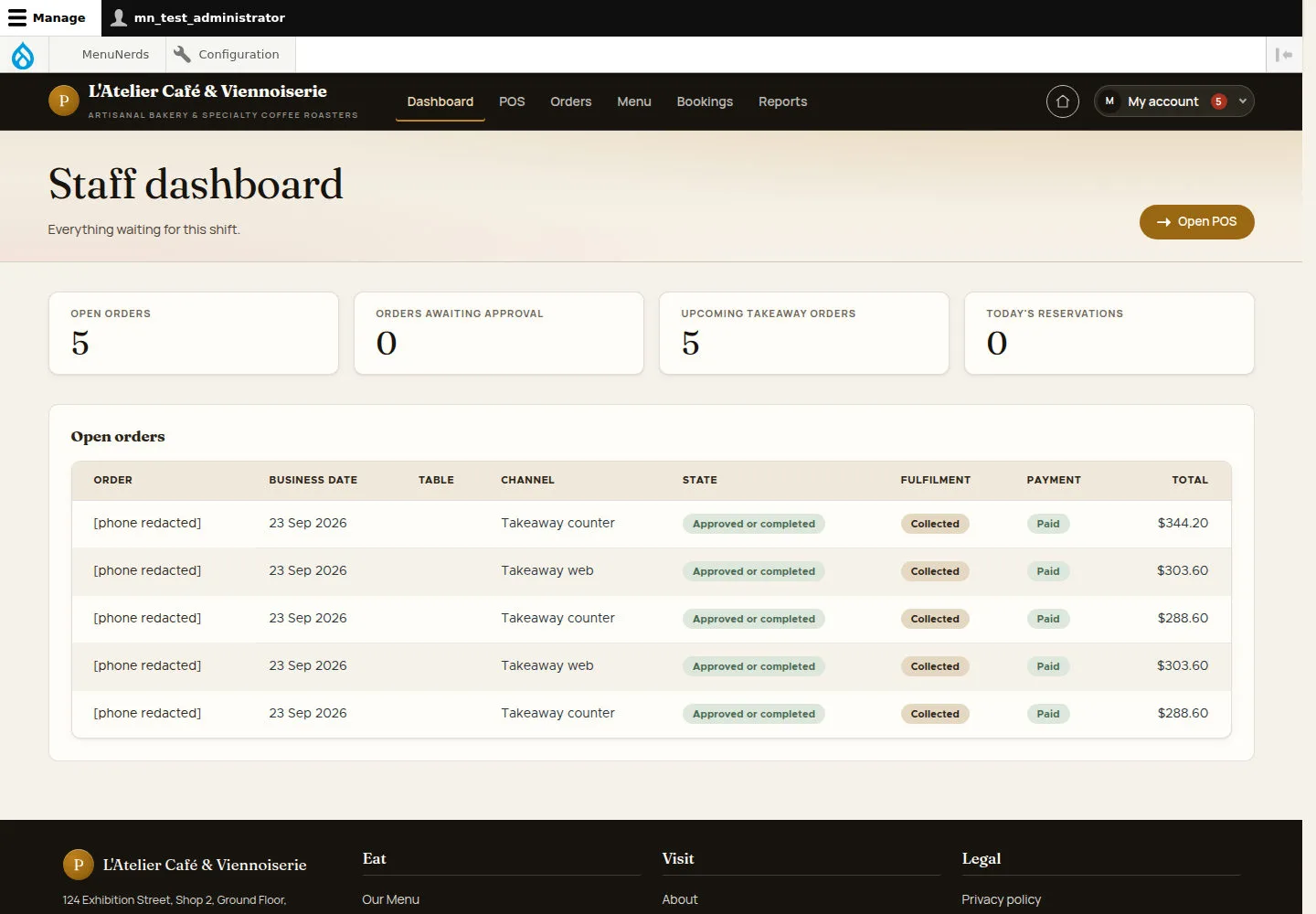
Task: Click the user silhouette icon in admin bar
Action: click(119, 17)
